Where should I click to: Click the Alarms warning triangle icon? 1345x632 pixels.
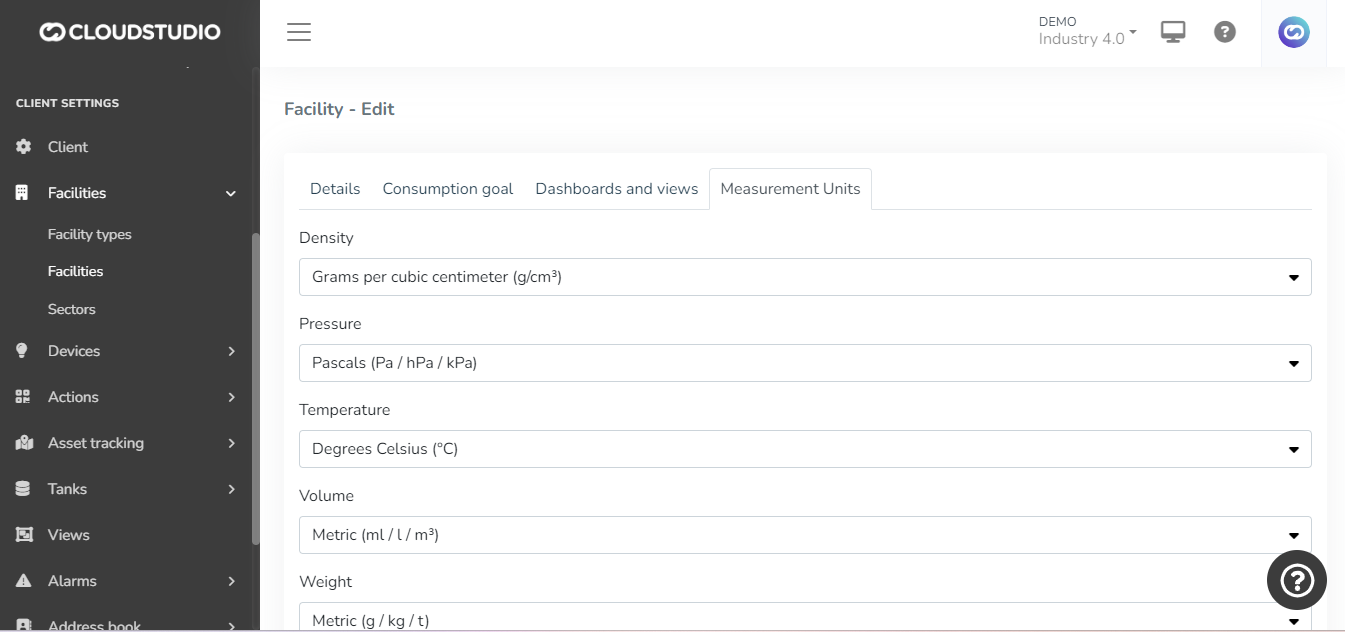(x=24, y=581)
